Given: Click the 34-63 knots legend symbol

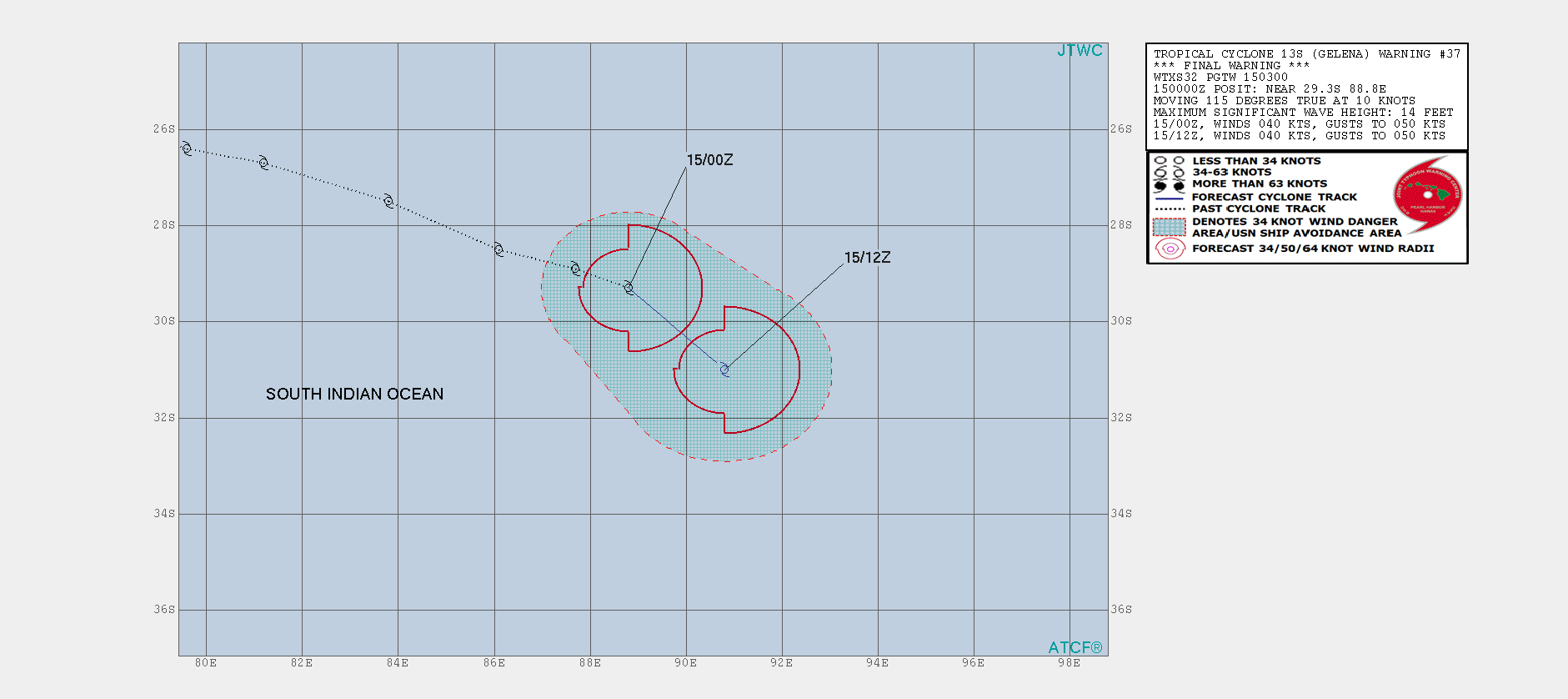Looking at the screenshot, I should (x=1169, y=173).
